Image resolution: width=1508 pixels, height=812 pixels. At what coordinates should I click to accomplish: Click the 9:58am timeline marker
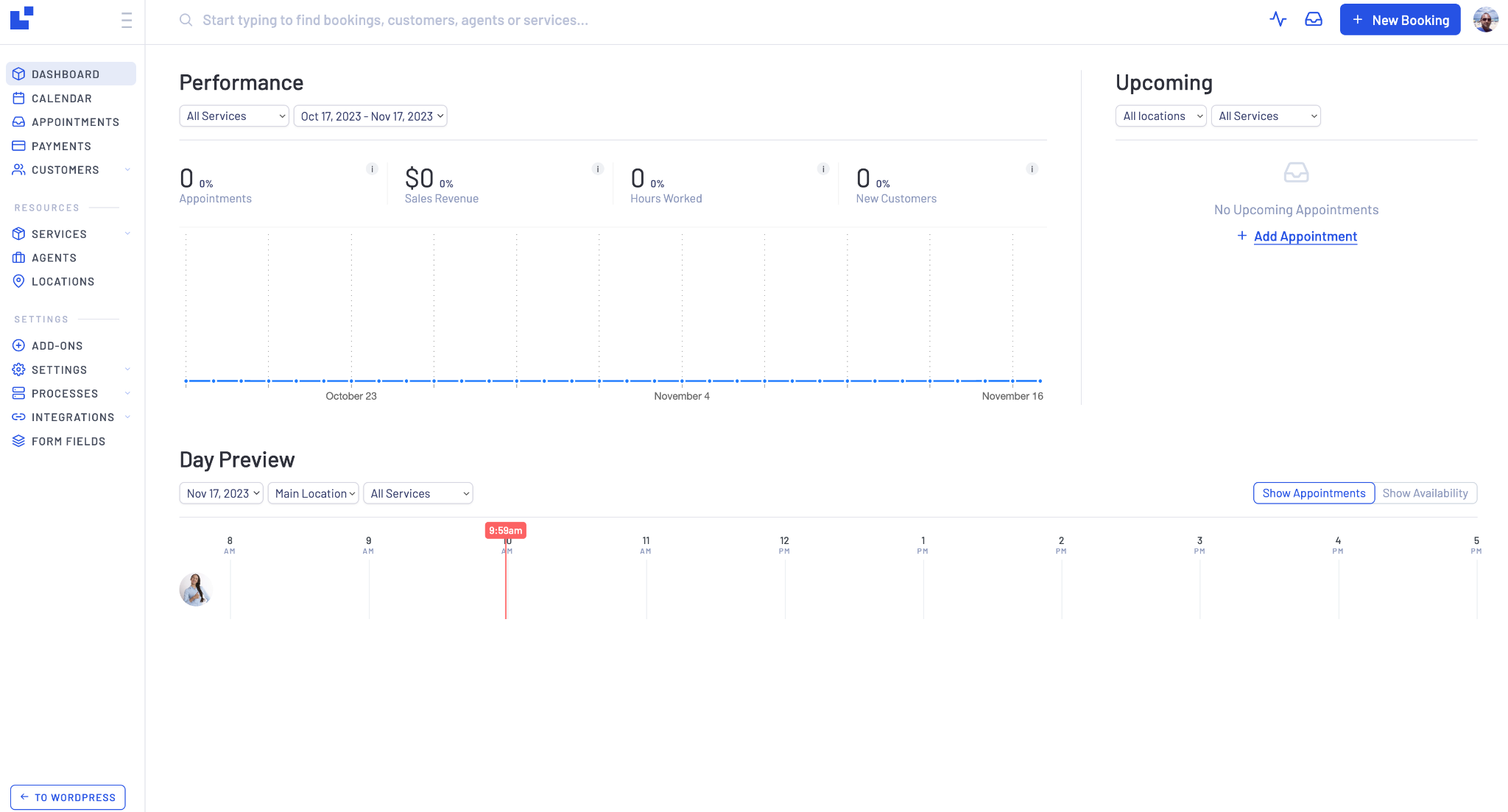[x=505, y=531]
